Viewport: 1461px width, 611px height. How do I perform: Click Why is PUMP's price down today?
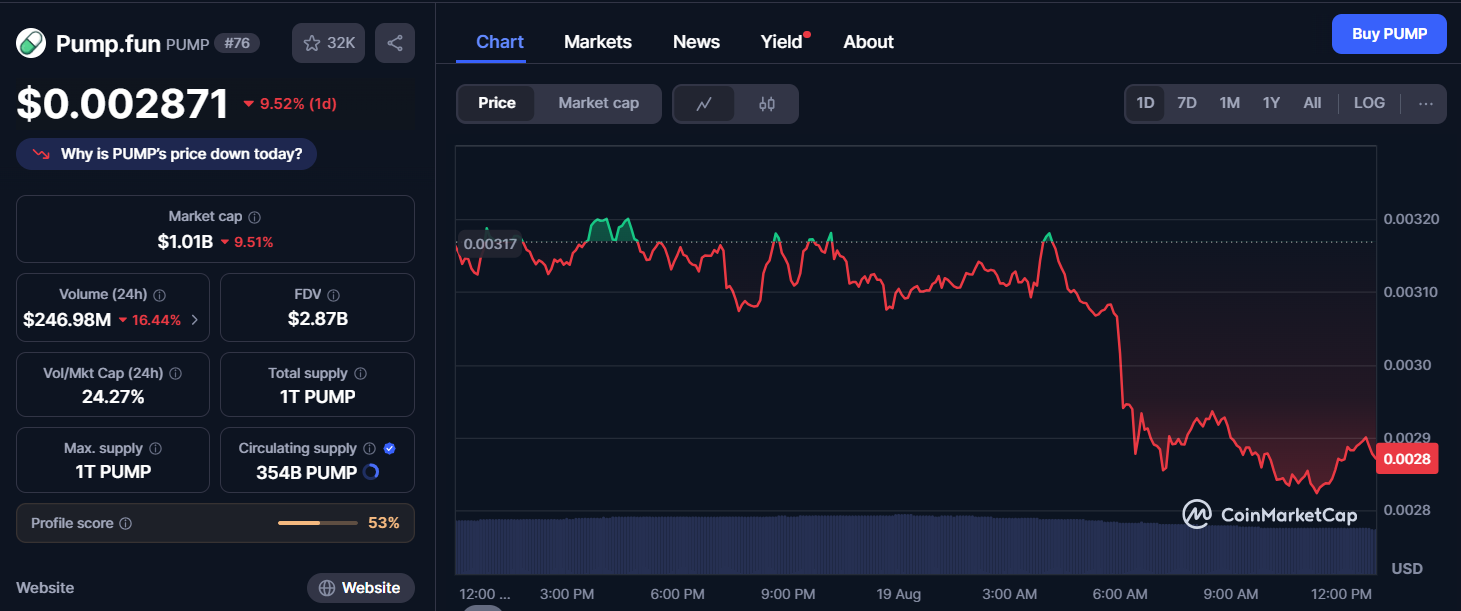[x=167, y=154]
